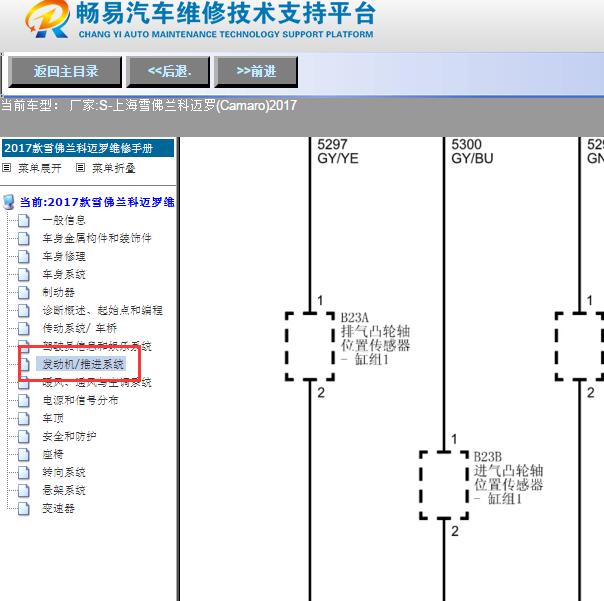This screenshot has height=601, width=604.
Task: Select the 车身修理 tree entry
Action: point(64,257)
